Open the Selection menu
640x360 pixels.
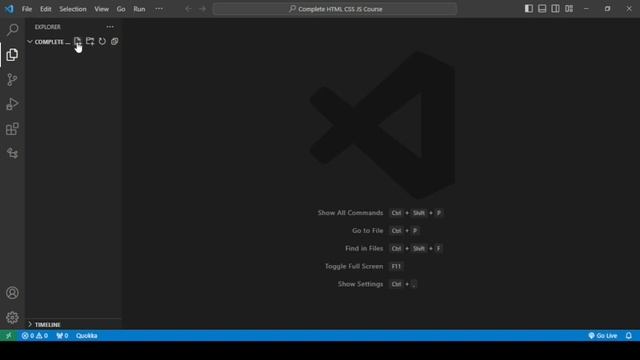[73, 9]
